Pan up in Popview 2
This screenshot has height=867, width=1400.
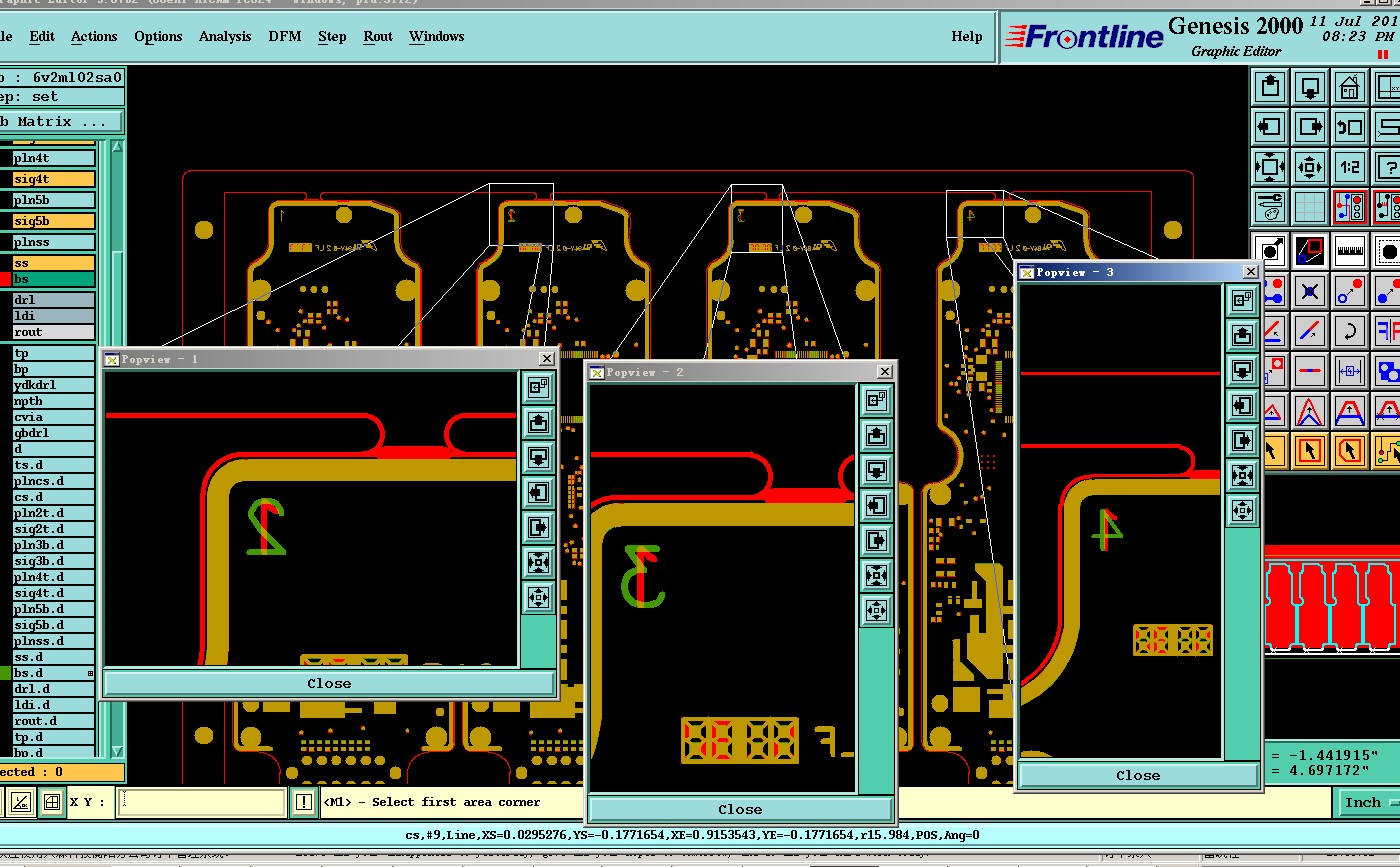pos(876,435)
